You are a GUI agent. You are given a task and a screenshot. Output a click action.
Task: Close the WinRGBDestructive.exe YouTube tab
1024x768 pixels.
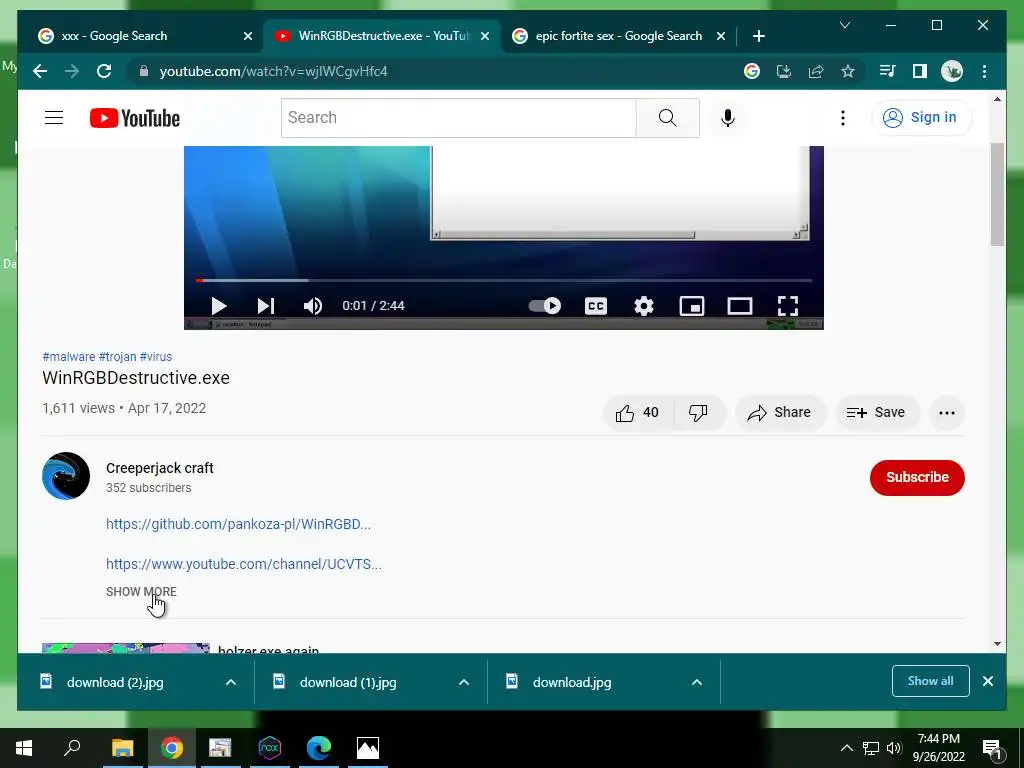485,36
